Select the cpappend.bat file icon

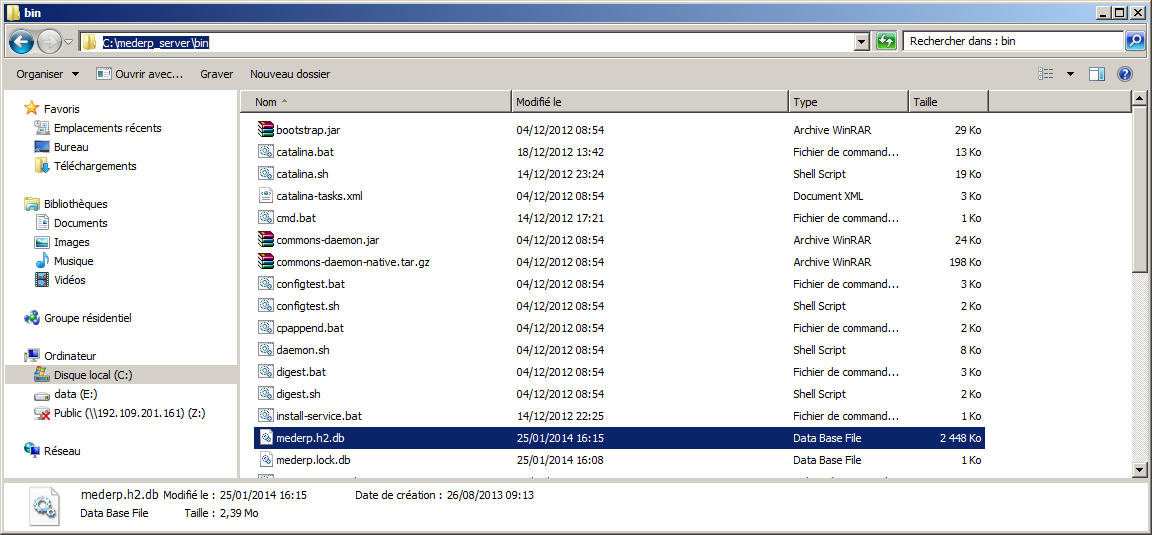click(x=265, y=328)
